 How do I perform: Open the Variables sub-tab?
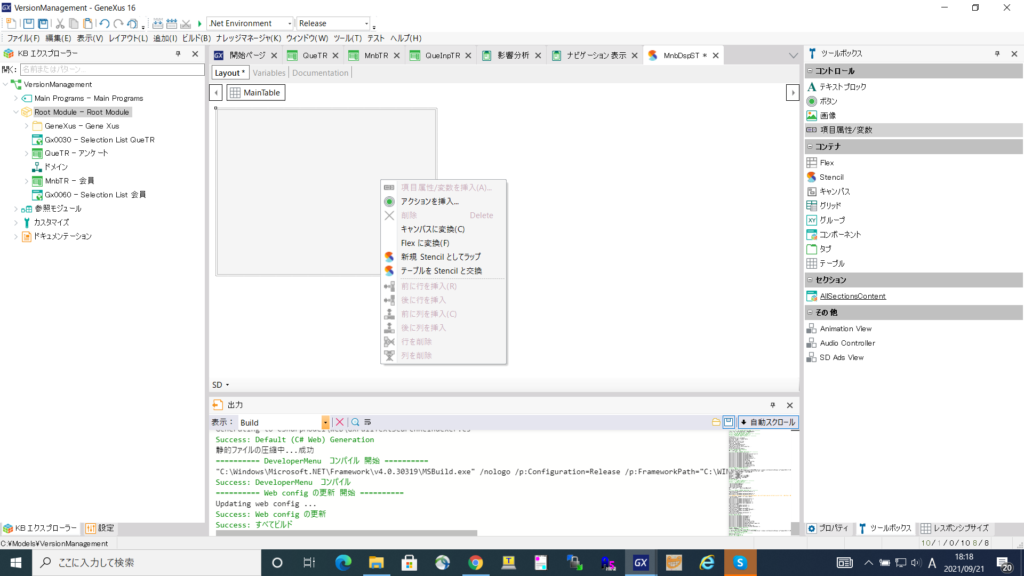pyautogui.click(x=269, y=73)
